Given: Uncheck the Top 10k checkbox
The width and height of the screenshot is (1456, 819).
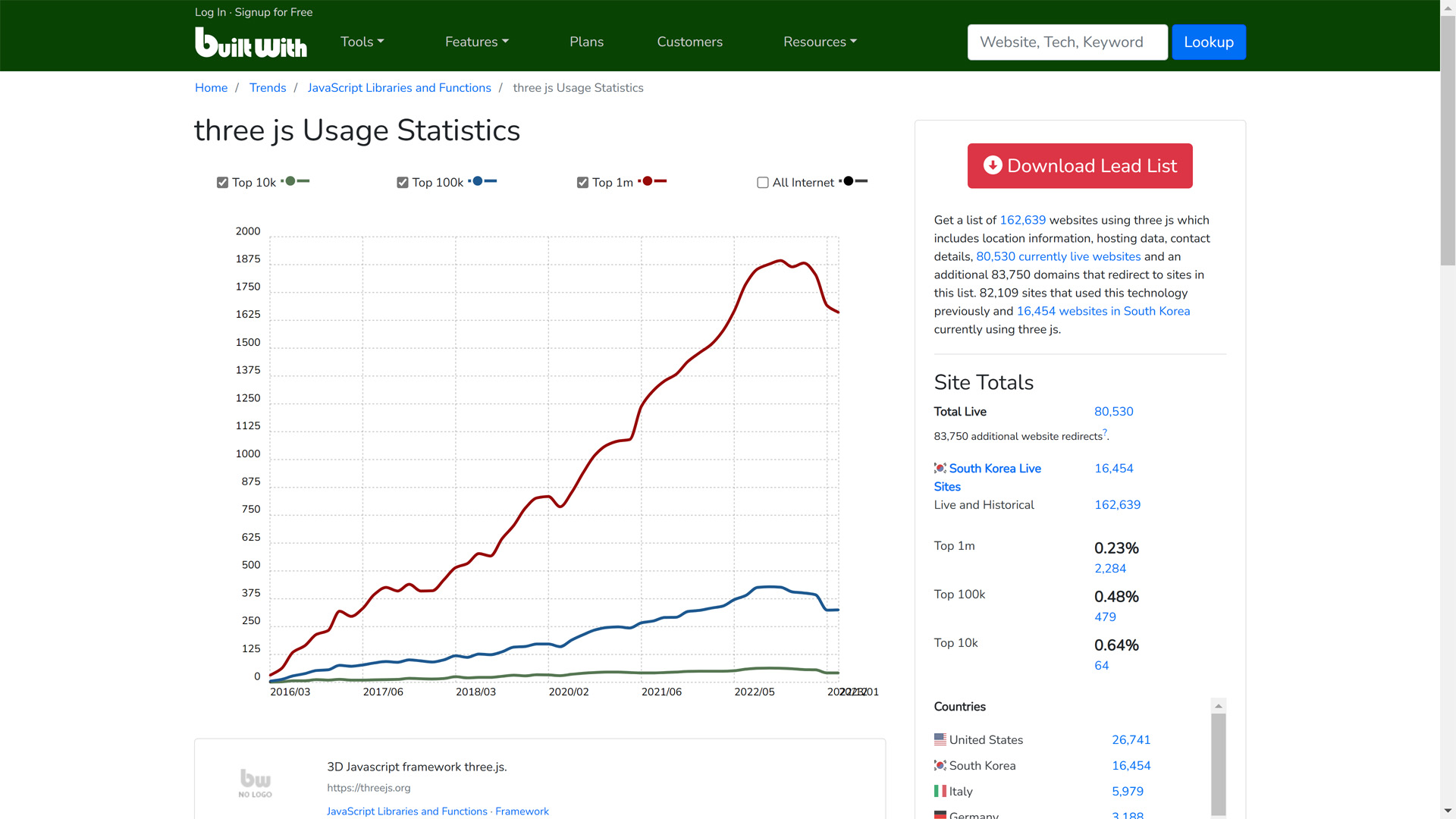Looking at the screenshot, I should (x=222, y=183).
